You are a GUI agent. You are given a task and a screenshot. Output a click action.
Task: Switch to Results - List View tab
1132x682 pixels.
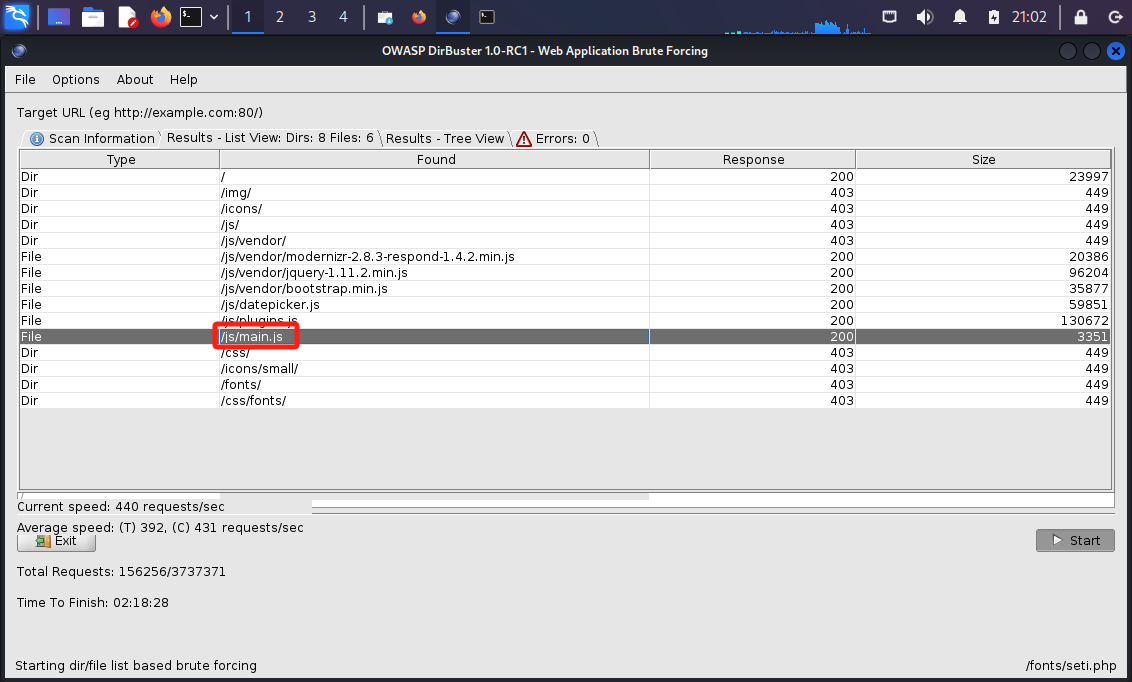270,138
